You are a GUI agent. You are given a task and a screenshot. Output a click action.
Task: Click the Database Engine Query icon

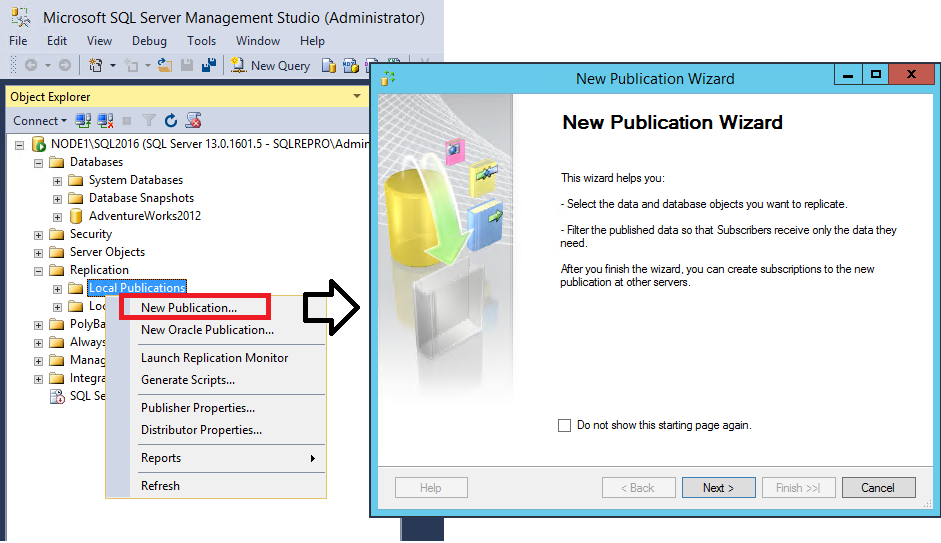(x=329, y=65)
